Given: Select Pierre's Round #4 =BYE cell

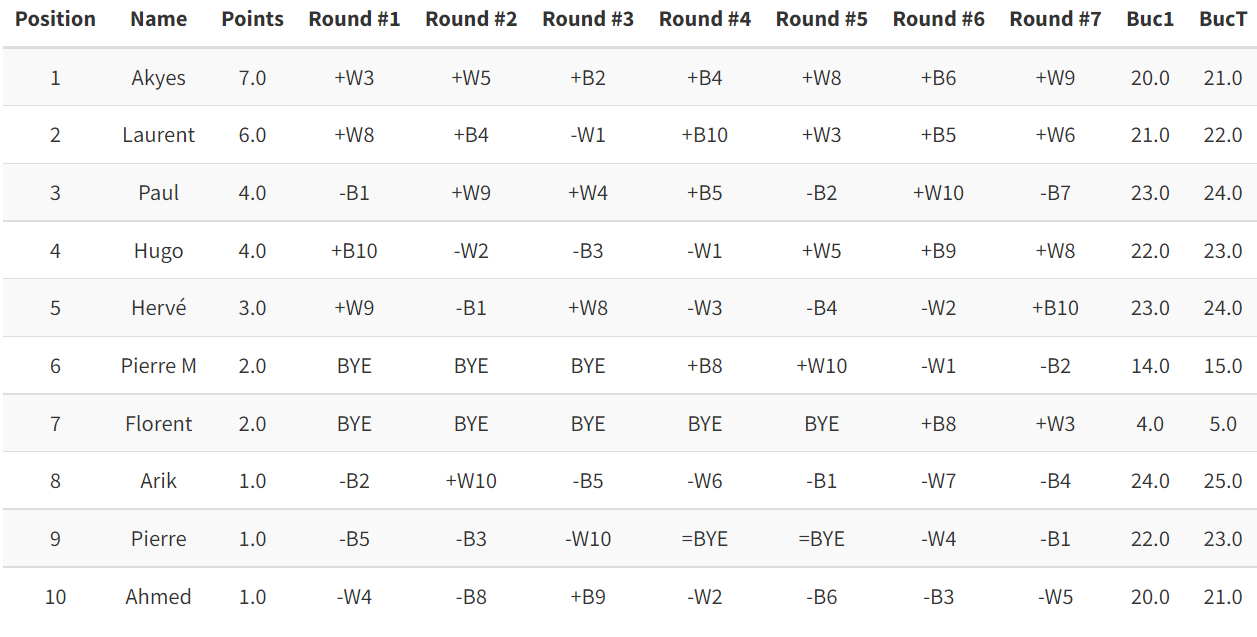Looking at the screenshot, I should 705,539.
